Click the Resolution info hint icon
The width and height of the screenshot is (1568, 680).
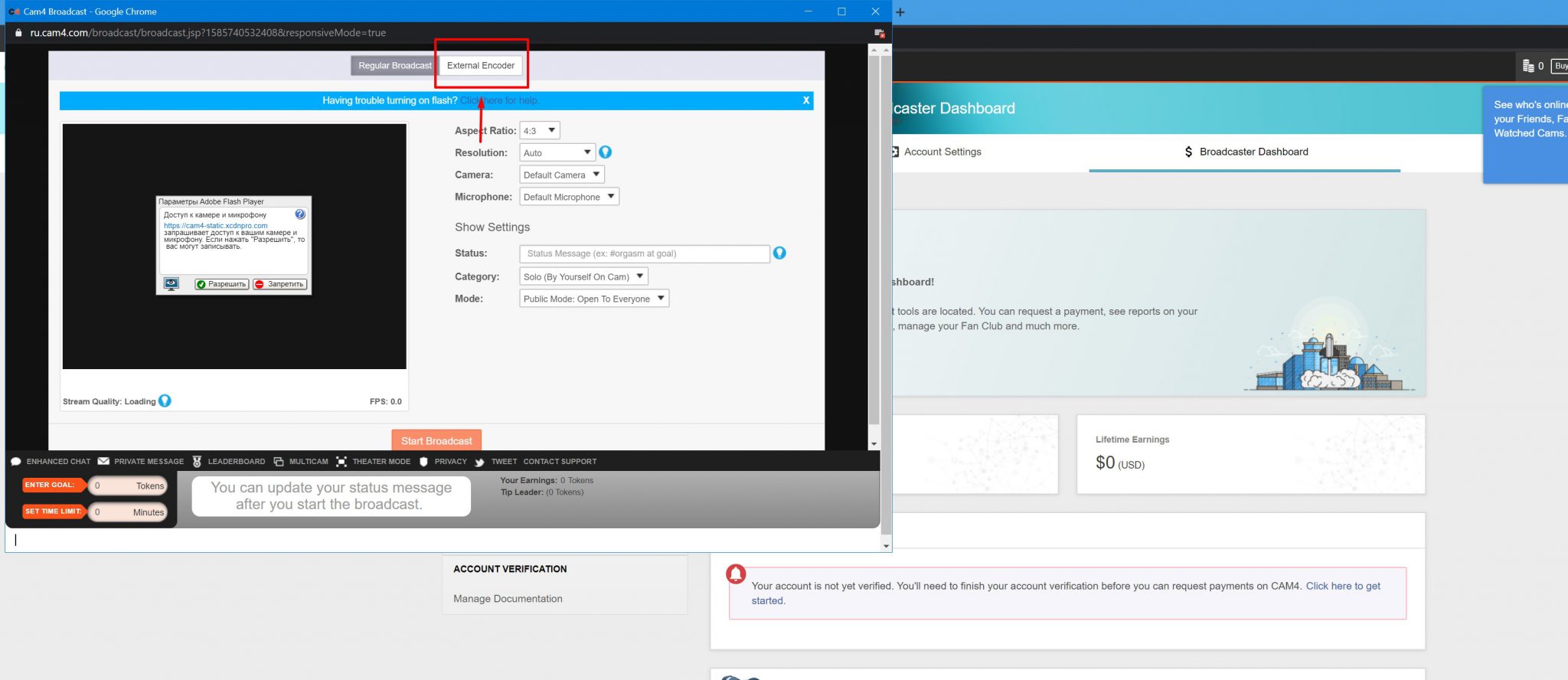tap(605, 152)
